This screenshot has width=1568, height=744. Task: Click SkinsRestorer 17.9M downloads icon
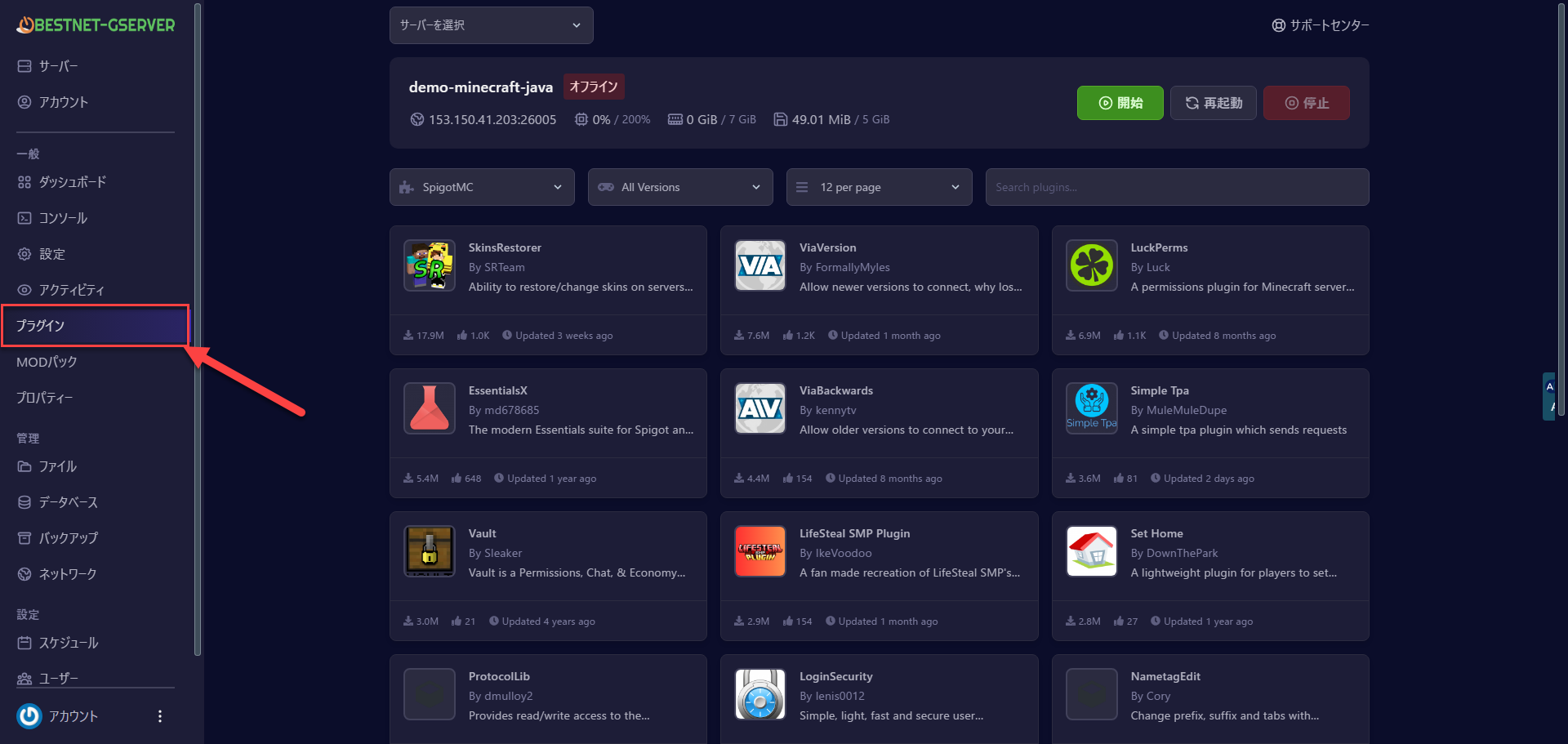408,335
